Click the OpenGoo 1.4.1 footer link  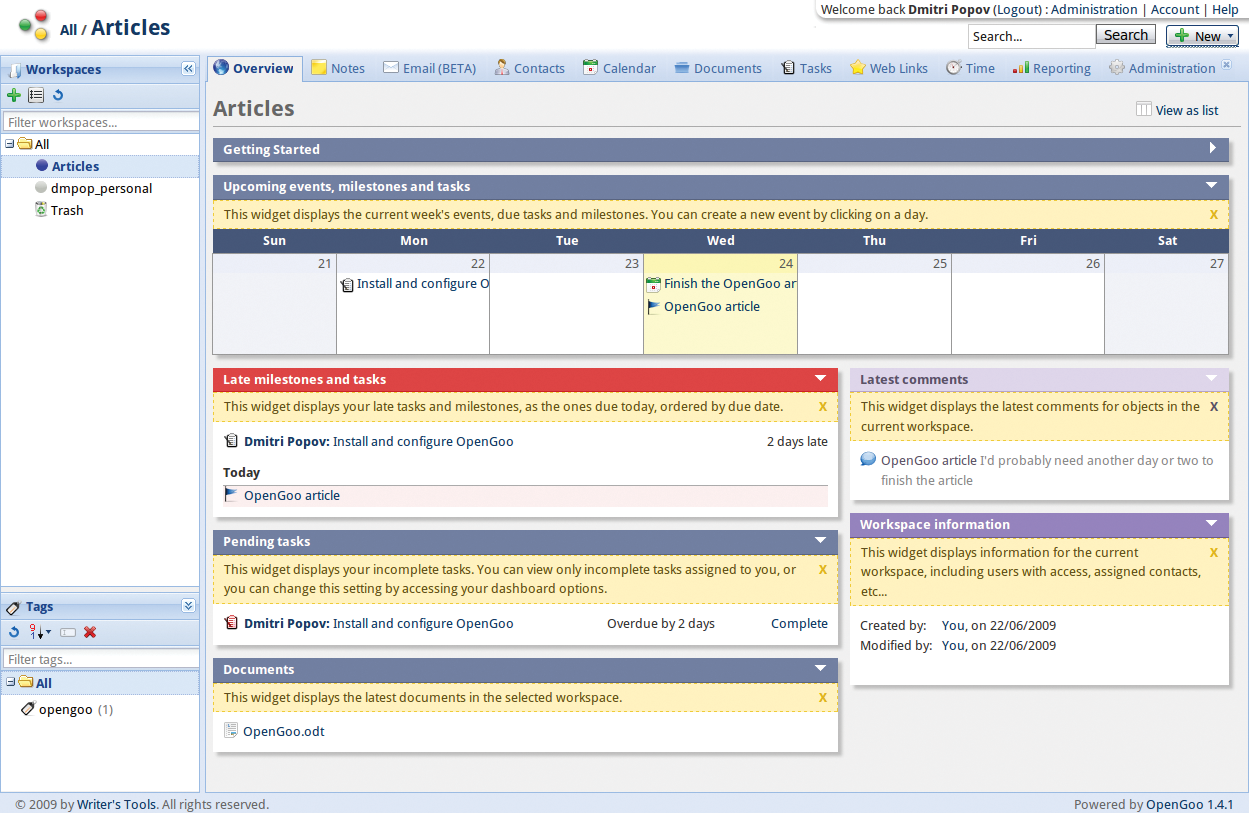[x=1190, y=804]
